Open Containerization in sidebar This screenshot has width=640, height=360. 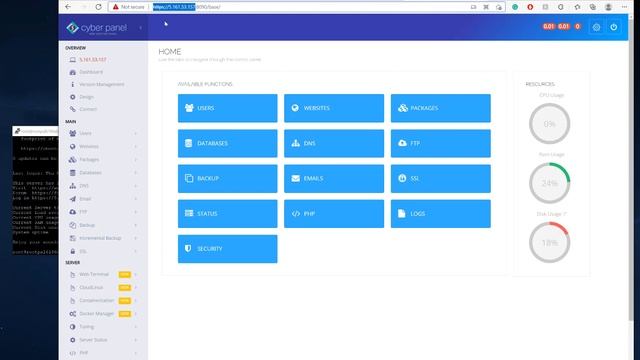click(x=102, y=300)
